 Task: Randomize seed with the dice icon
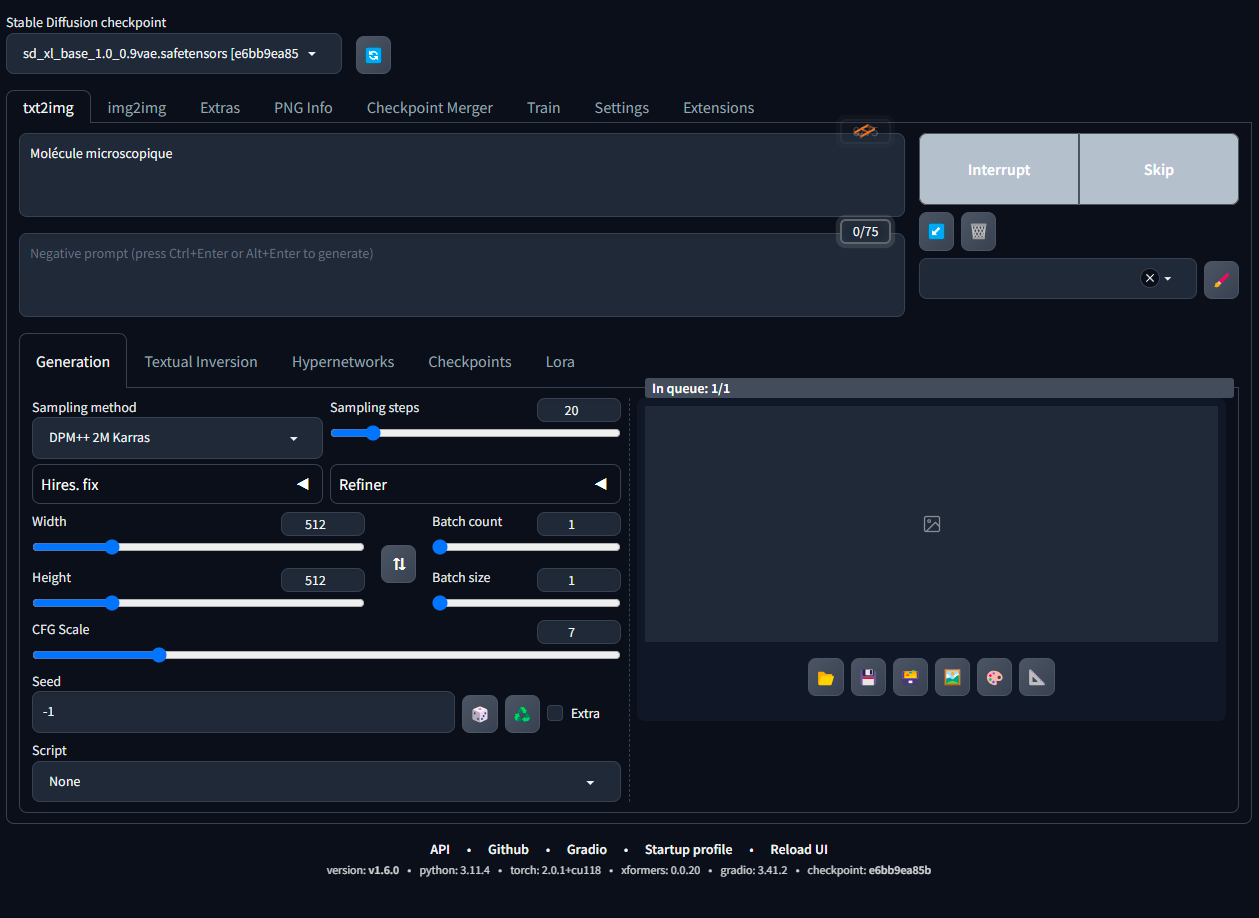tap(480, 714)
